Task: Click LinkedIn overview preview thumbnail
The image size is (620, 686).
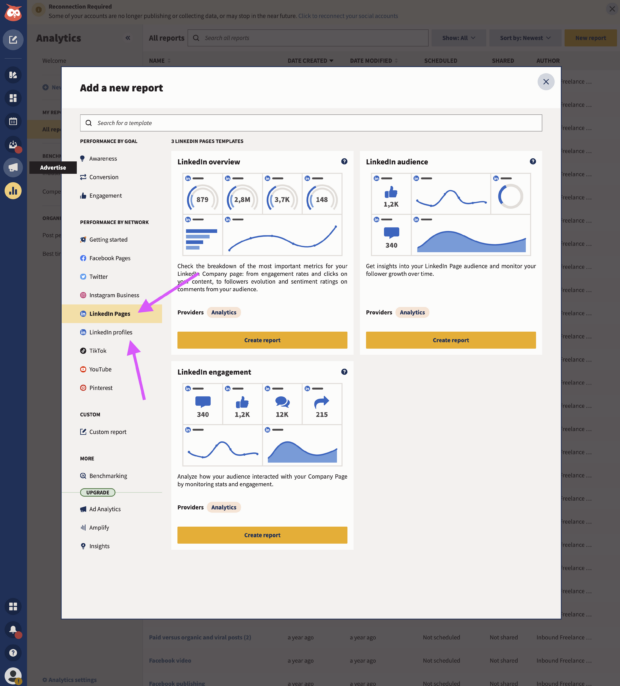Action: [x=262, y=214]
